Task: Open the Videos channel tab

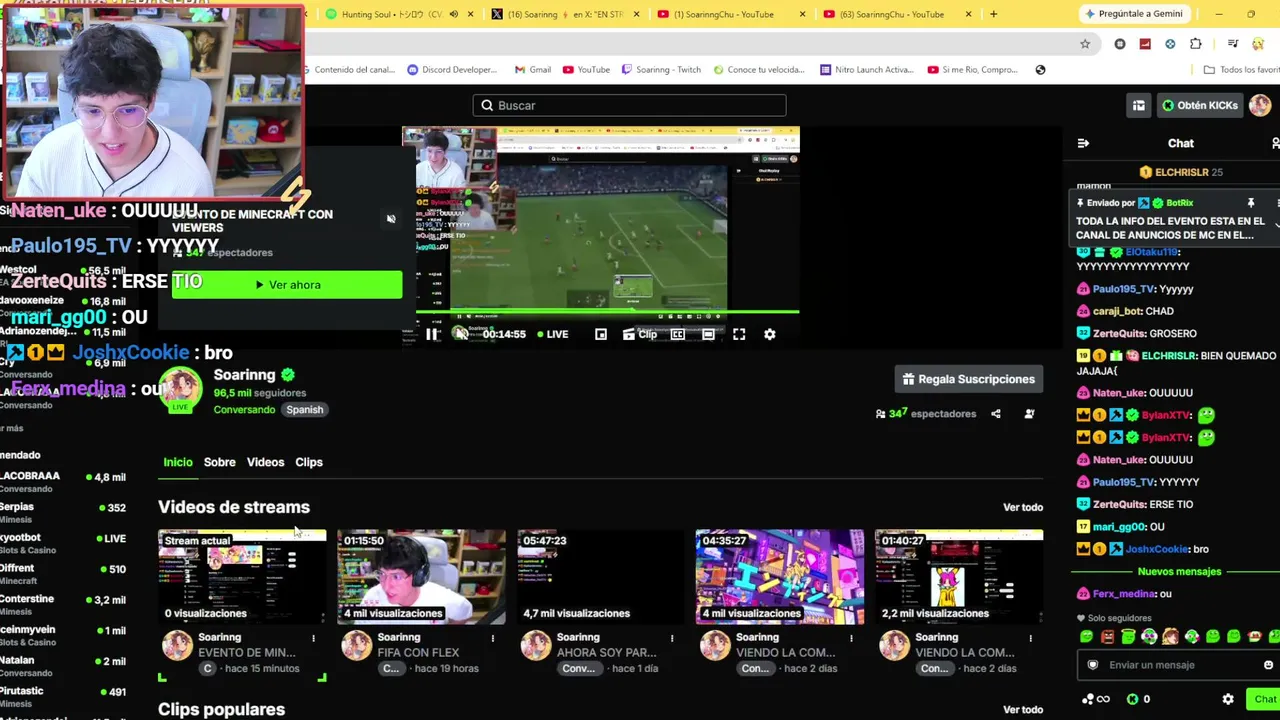Action: tap(265, 462)
